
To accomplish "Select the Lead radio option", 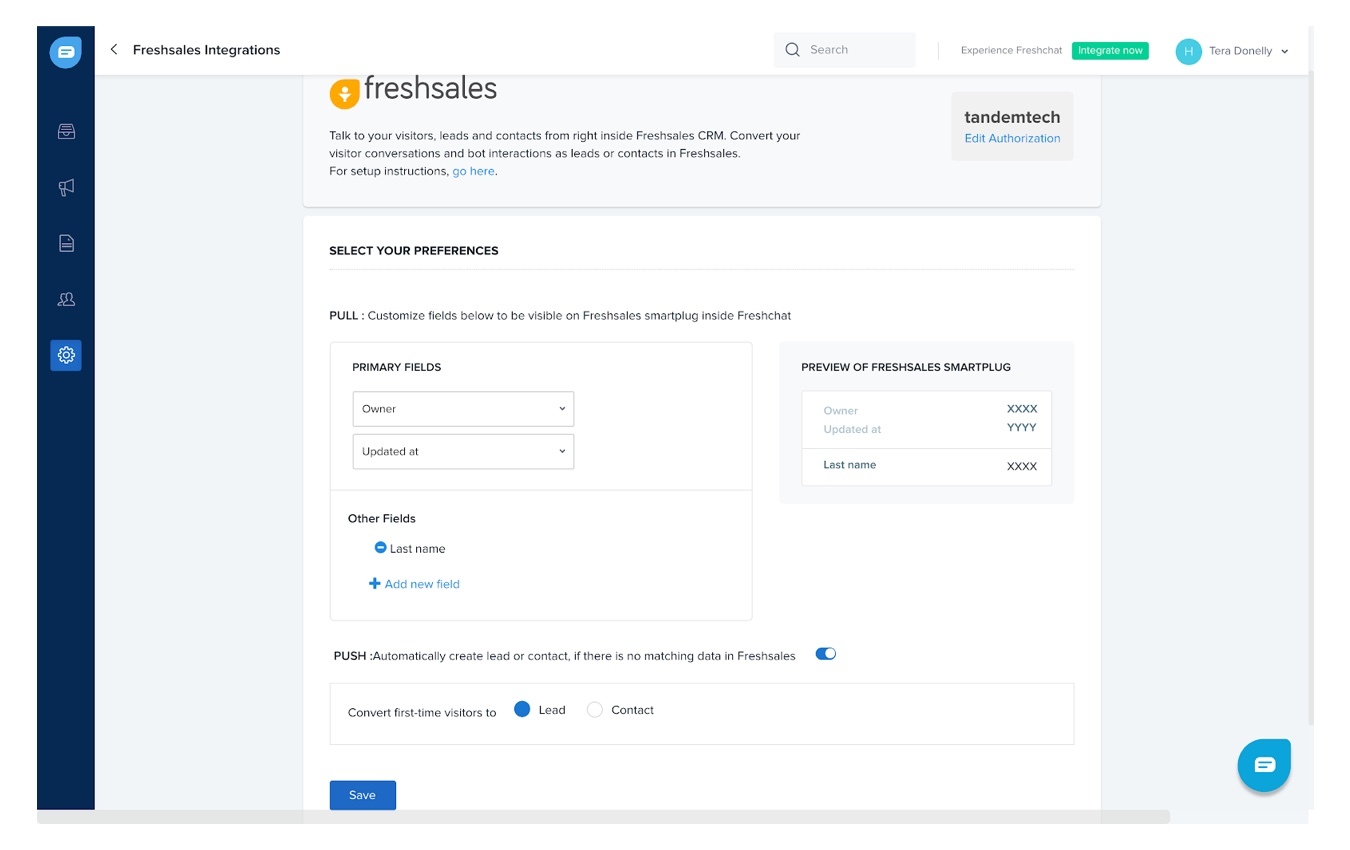I will (x=522, y=710).
